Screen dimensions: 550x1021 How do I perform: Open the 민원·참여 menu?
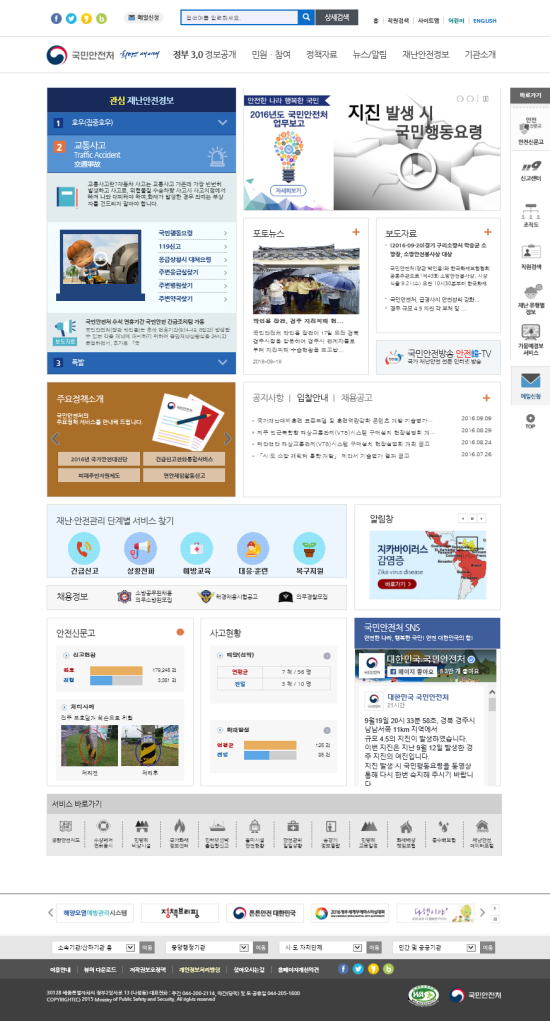(271, 55)
